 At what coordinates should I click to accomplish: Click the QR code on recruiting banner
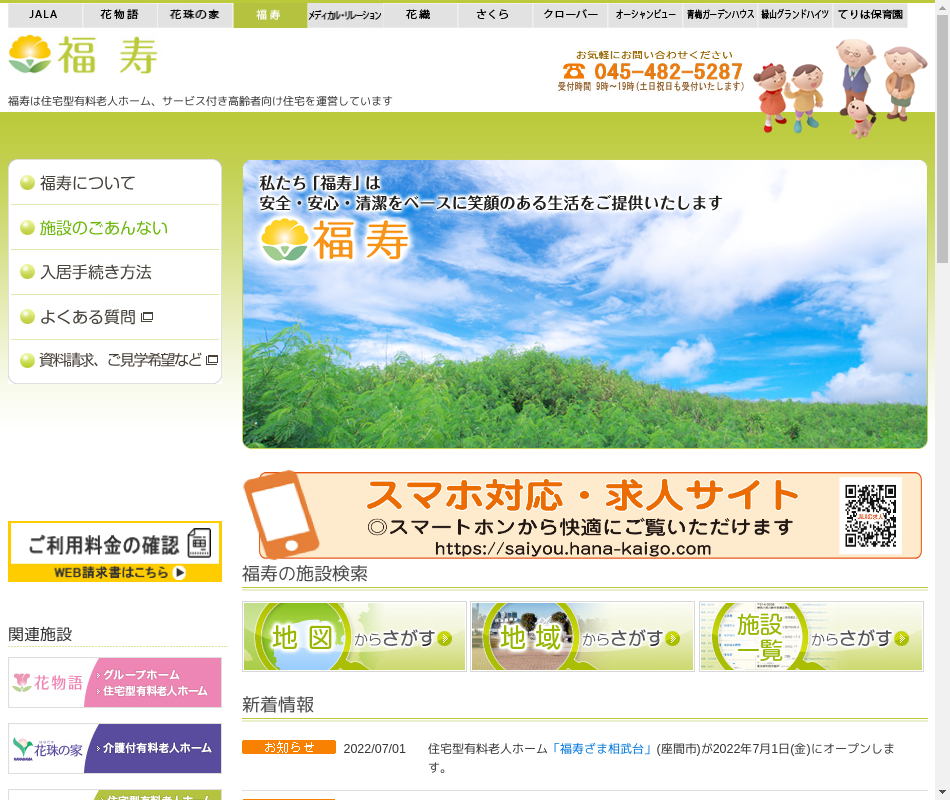[x=871, y=516]
